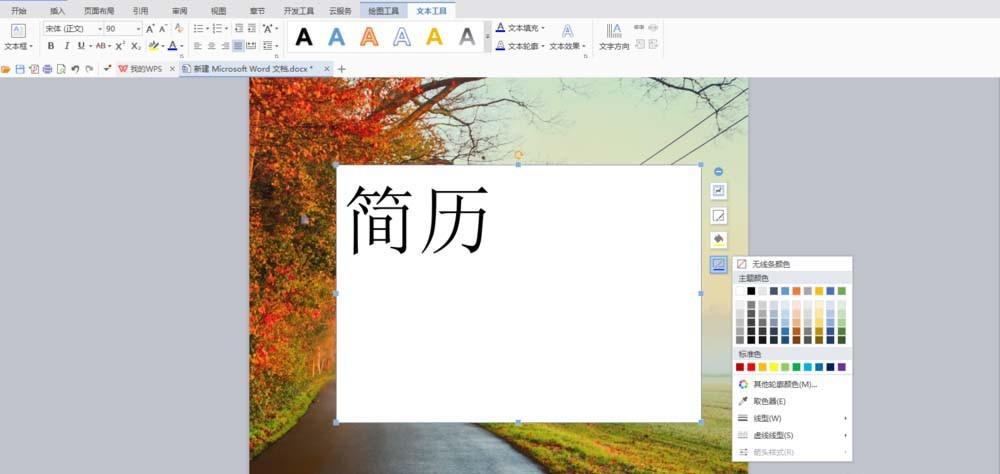Switch to the 审阅 ribbon tab
This screenshot has width=1000, height=474.
tap(180, 11)
